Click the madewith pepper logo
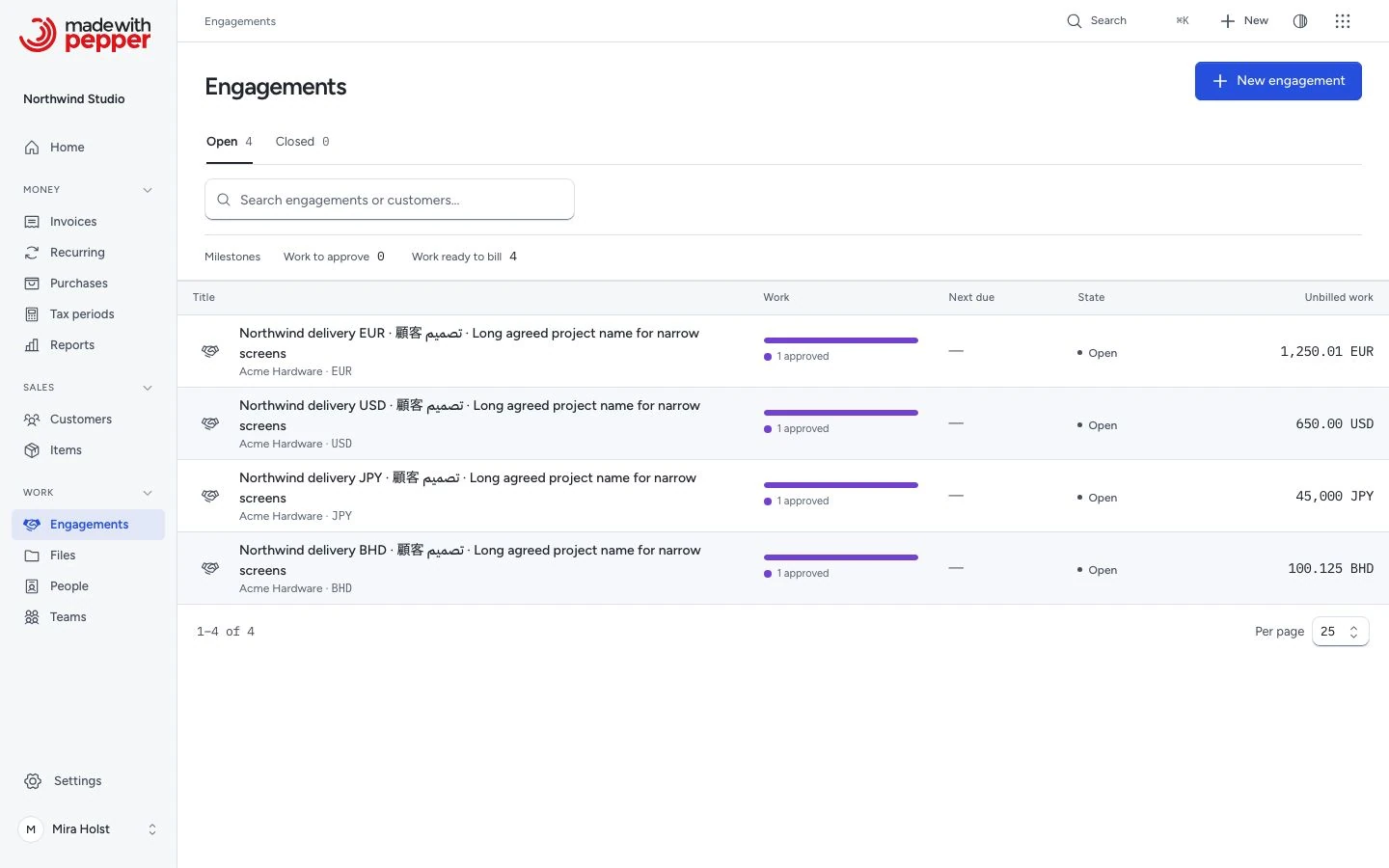This screenshot has height=868, width=1389. pos(85,34)
